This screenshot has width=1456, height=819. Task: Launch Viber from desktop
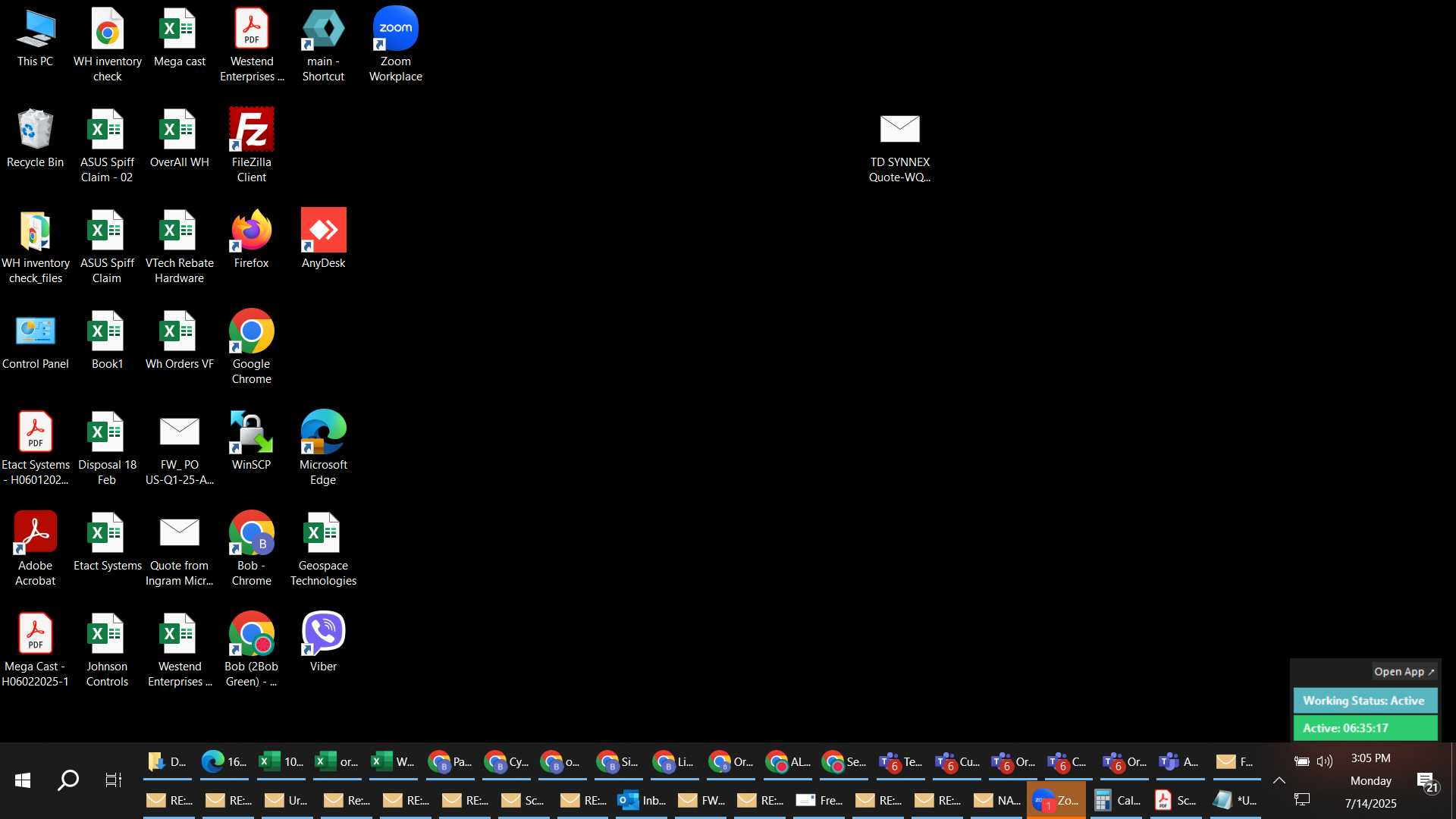[x=323, y=643]
